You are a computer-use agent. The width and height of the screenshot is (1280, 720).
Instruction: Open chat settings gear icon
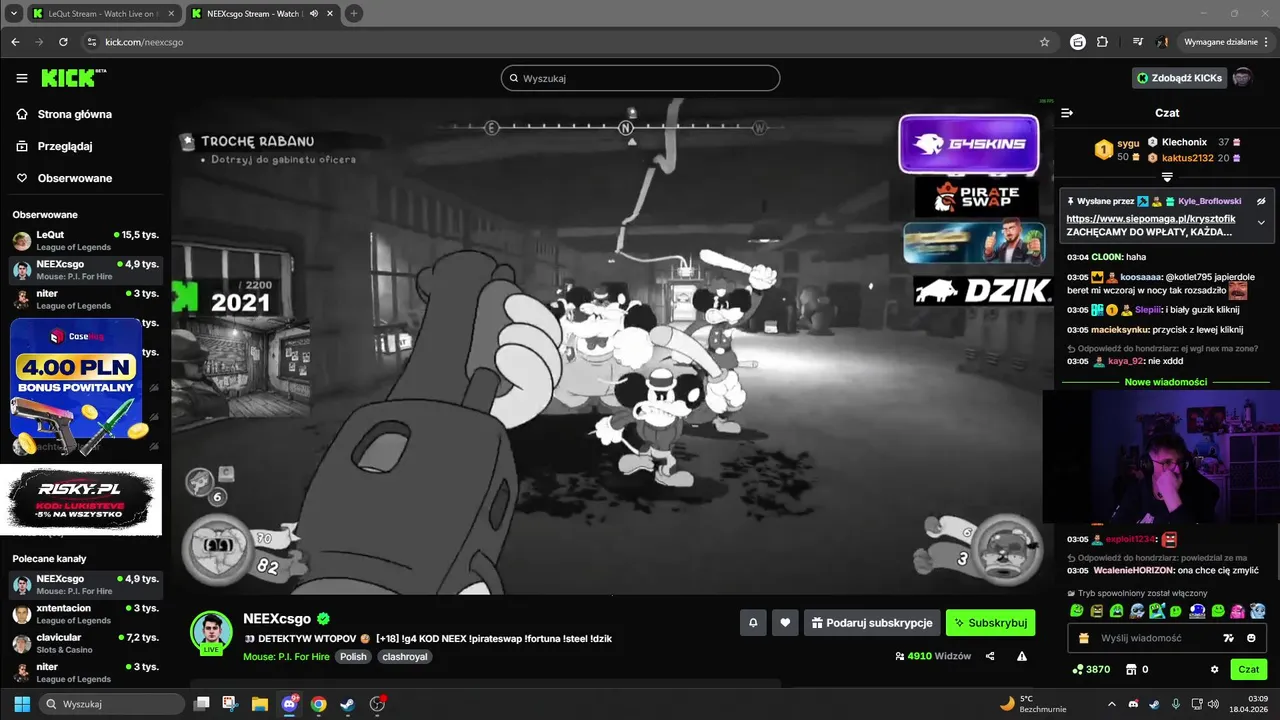coord(1214,669)
